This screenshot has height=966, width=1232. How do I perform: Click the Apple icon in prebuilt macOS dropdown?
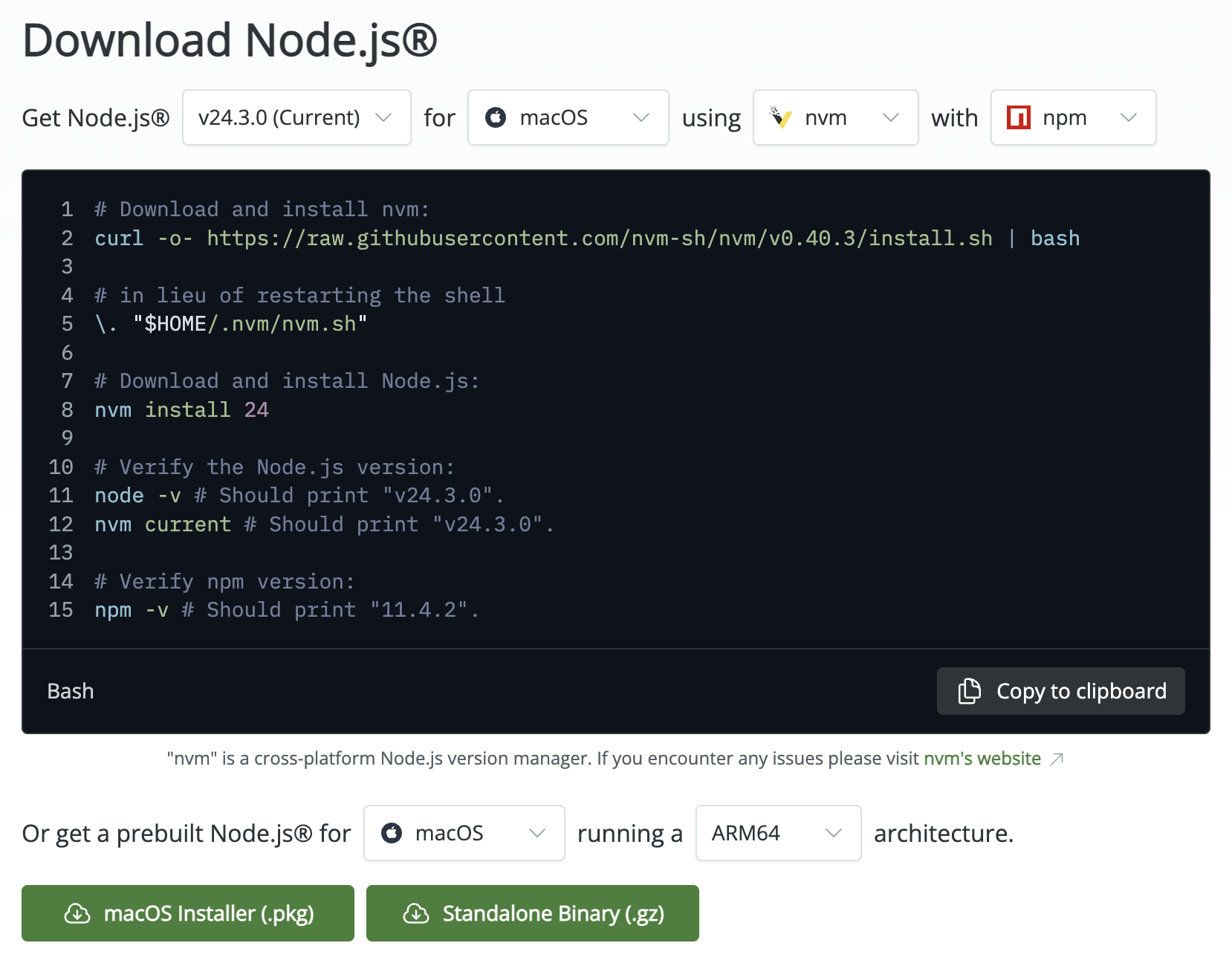pyautogui.click(x=392, y=833)
